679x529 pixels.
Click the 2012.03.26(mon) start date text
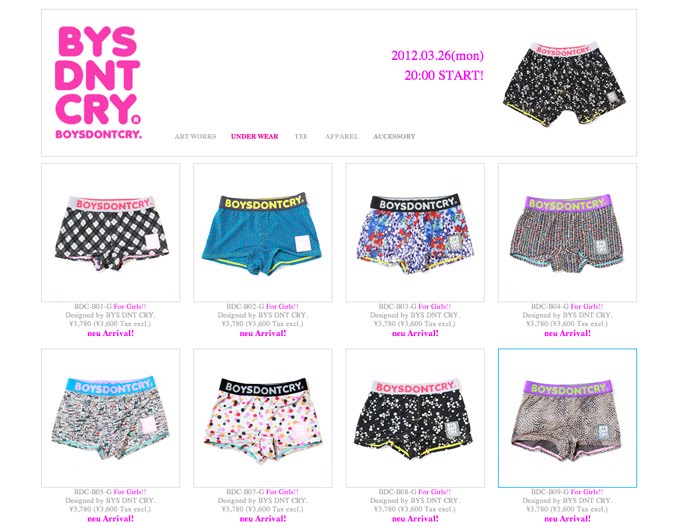click(x=437, y=55)
